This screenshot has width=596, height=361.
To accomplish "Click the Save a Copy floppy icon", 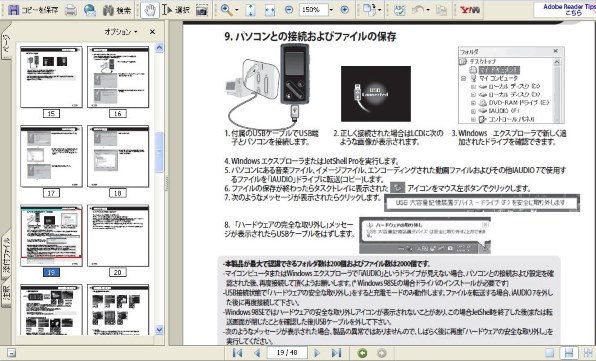I will tap(14, 10).
